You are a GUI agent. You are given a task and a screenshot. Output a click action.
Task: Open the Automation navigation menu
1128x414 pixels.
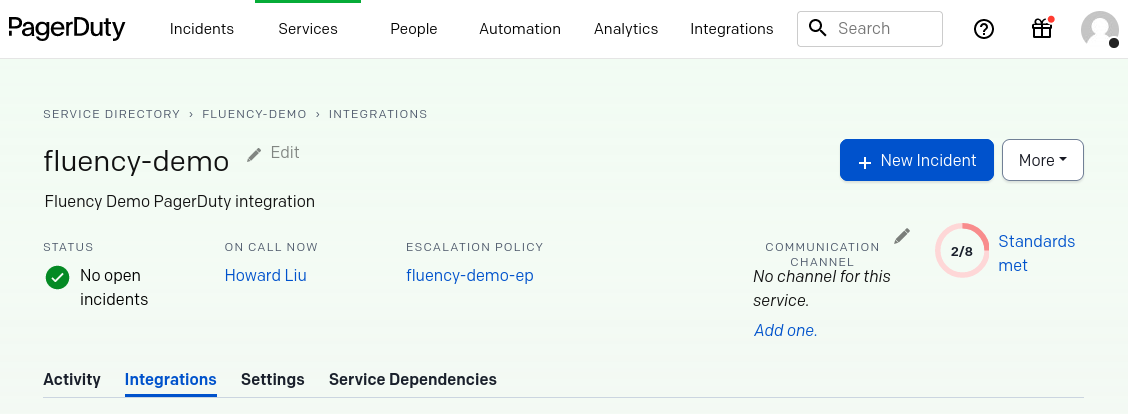pos(520,29)
